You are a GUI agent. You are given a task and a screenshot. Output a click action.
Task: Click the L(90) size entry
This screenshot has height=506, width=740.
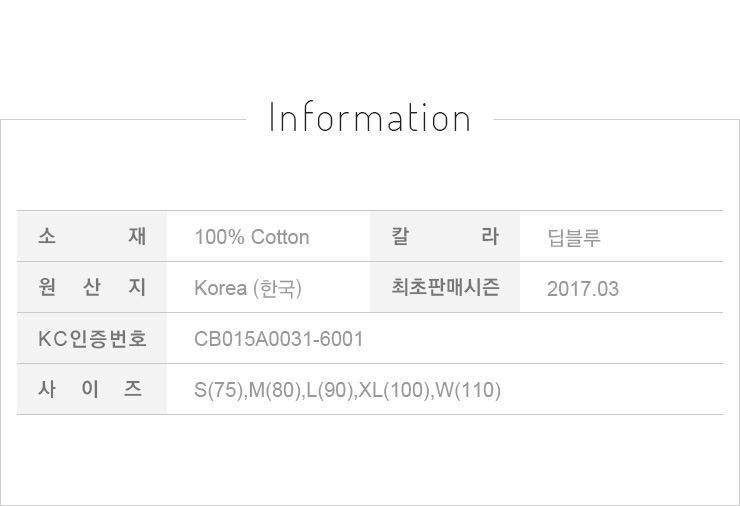tap(329, 390)
